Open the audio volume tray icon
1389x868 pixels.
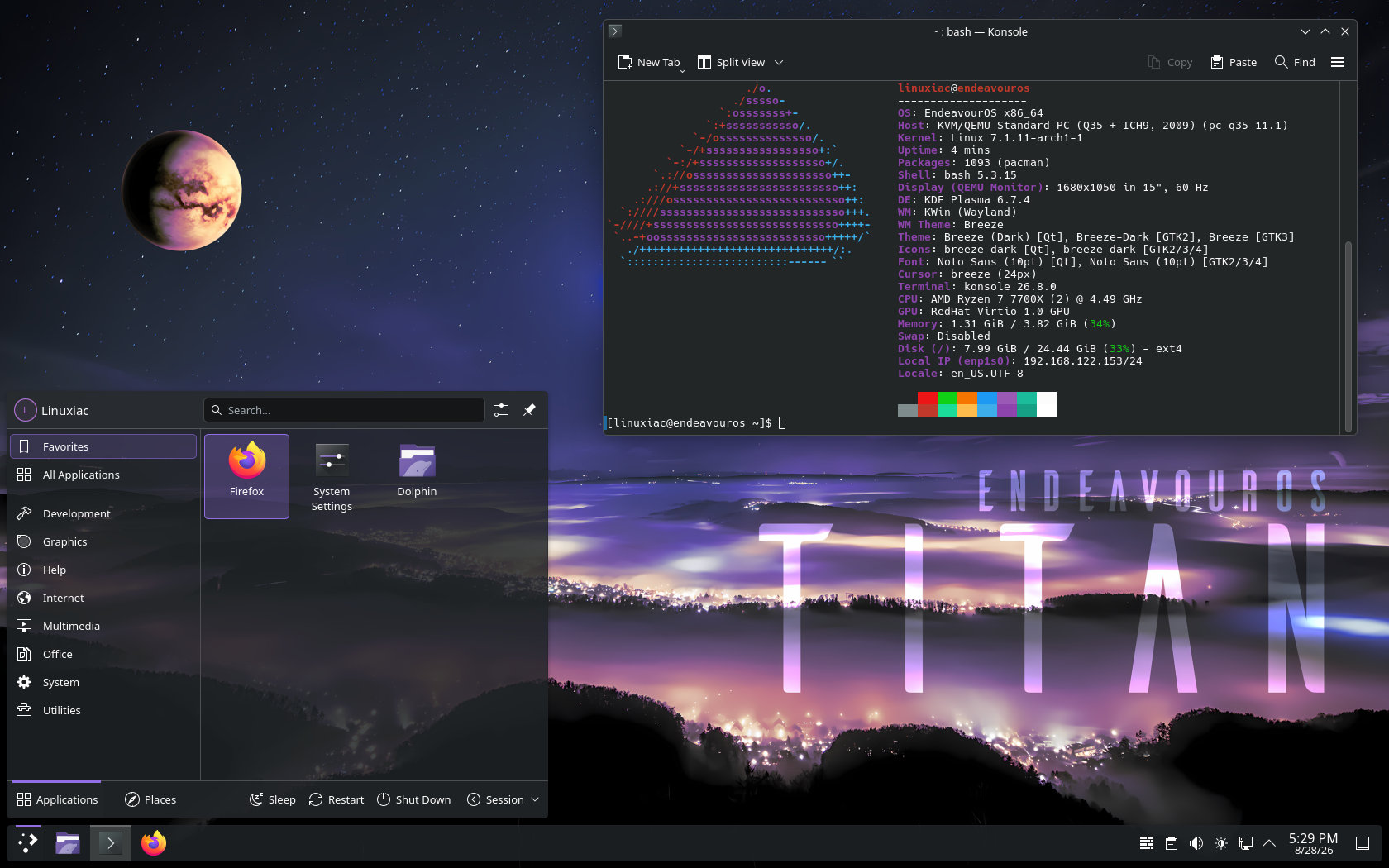1196,843
